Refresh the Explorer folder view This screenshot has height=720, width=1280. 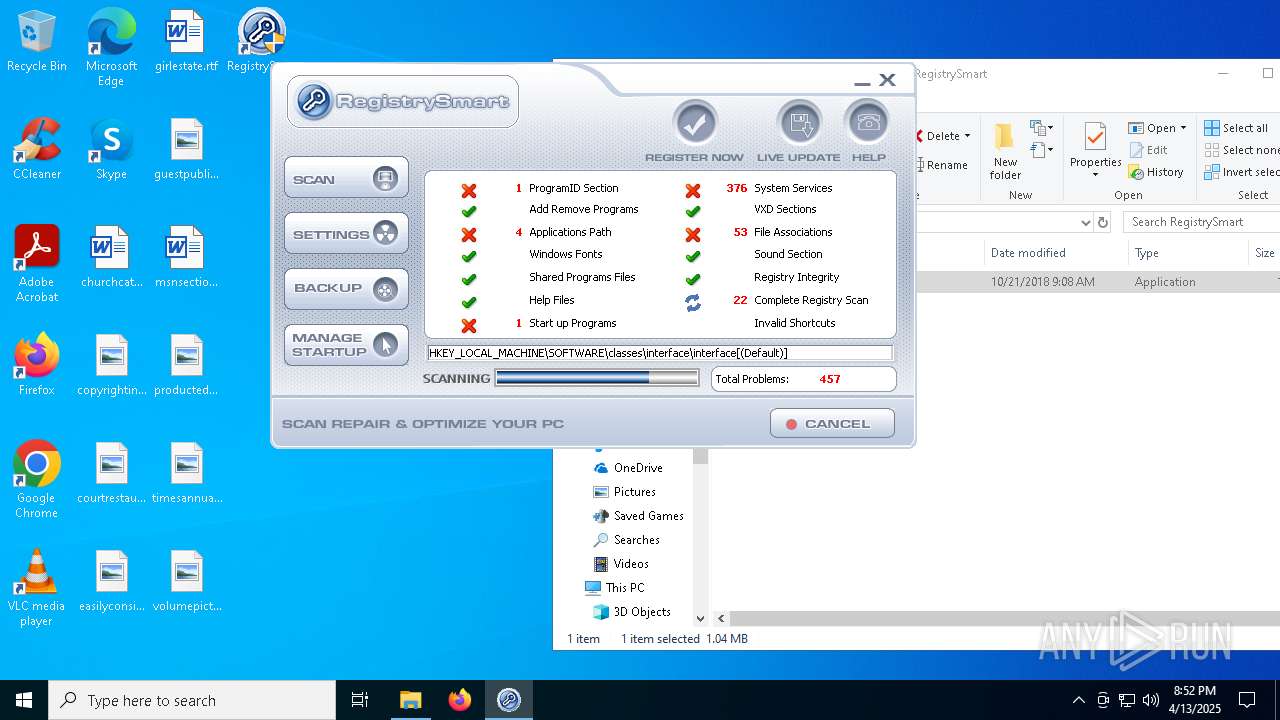1103,222
